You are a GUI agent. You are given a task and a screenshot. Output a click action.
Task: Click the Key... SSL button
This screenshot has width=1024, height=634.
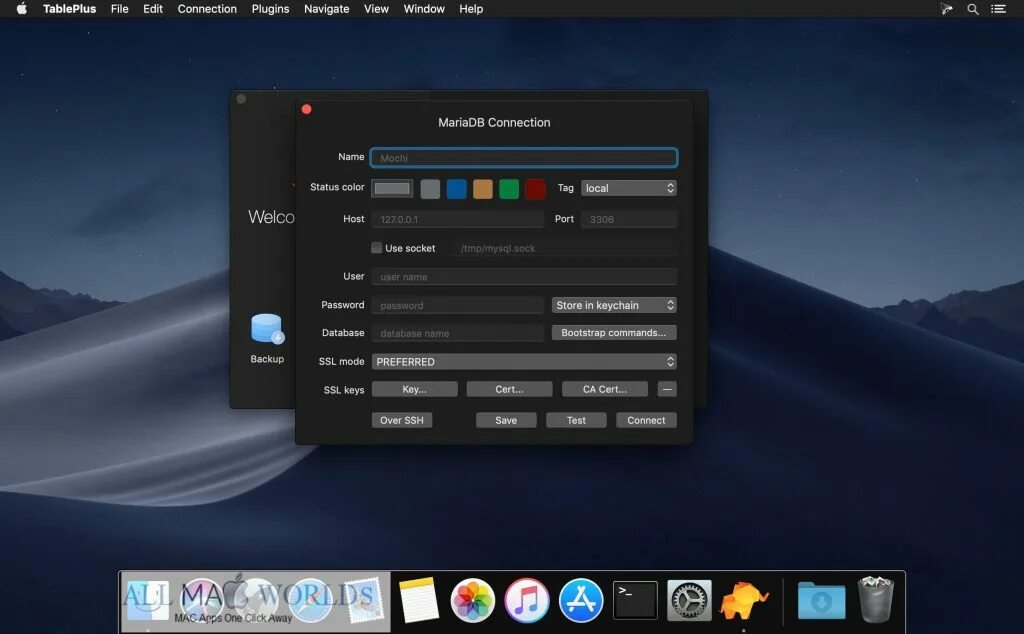(414, 389)
